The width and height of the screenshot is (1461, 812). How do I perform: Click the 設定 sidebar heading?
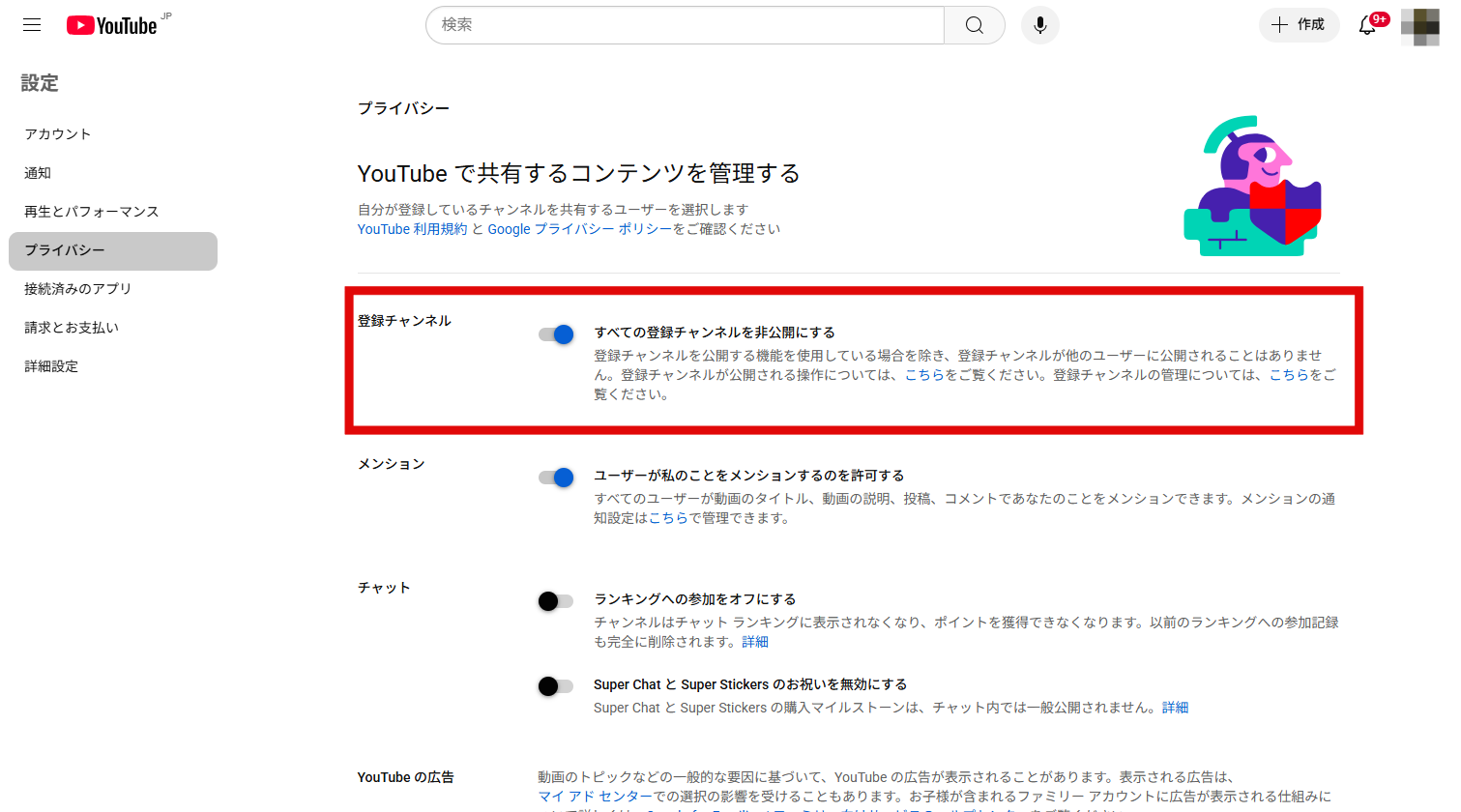tap(40, 83)
